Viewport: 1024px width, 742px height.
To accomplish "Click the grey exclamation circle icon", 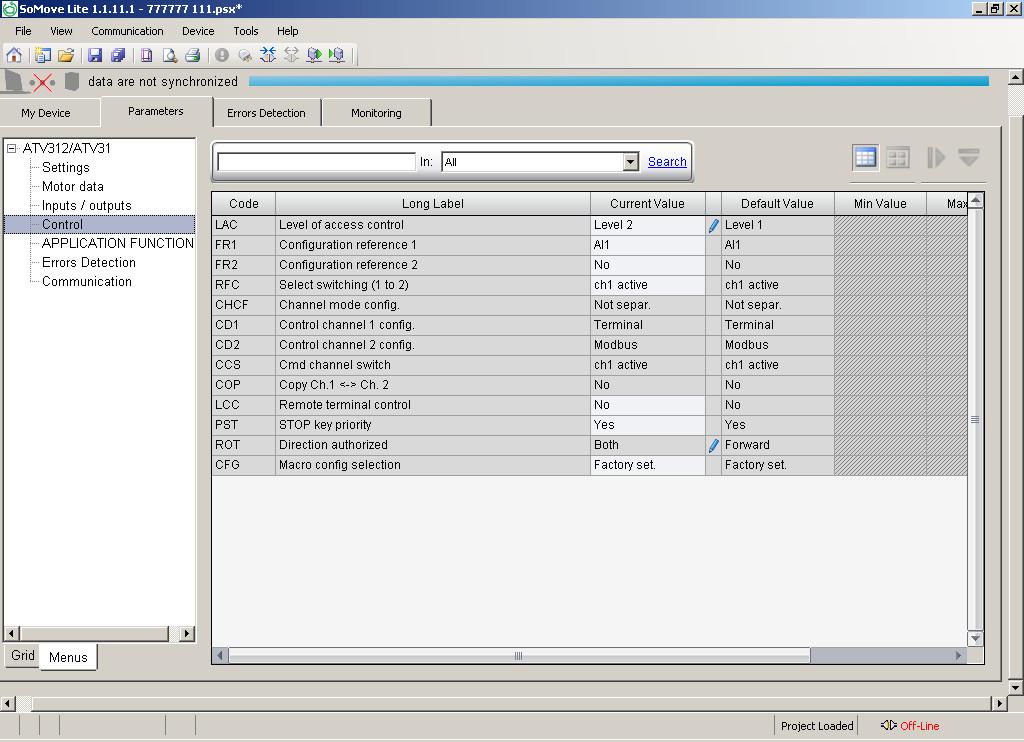I will pos(222,55).
